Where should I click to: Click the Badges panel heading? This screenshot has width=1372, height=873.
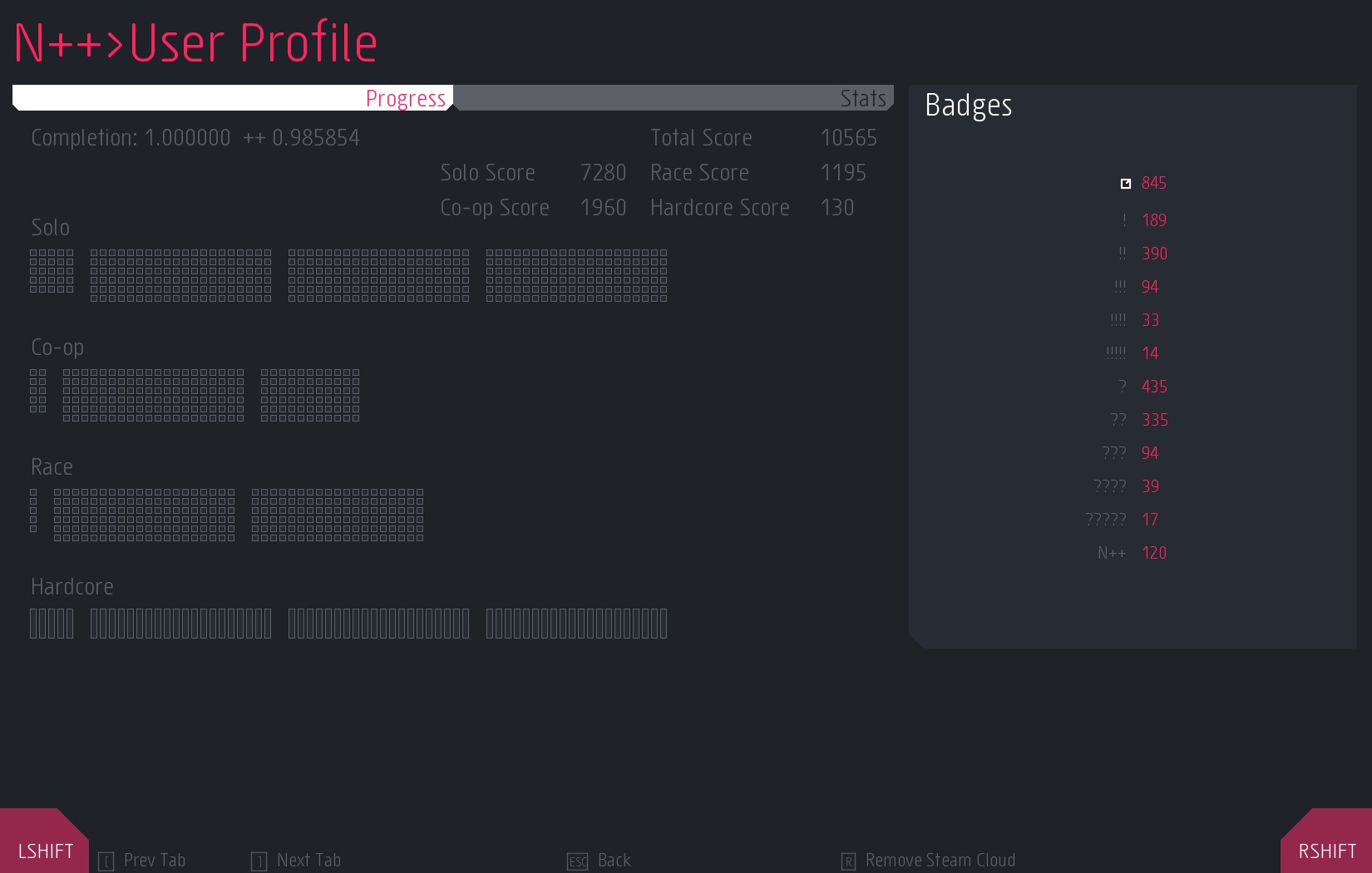click(x=969, y=106)
